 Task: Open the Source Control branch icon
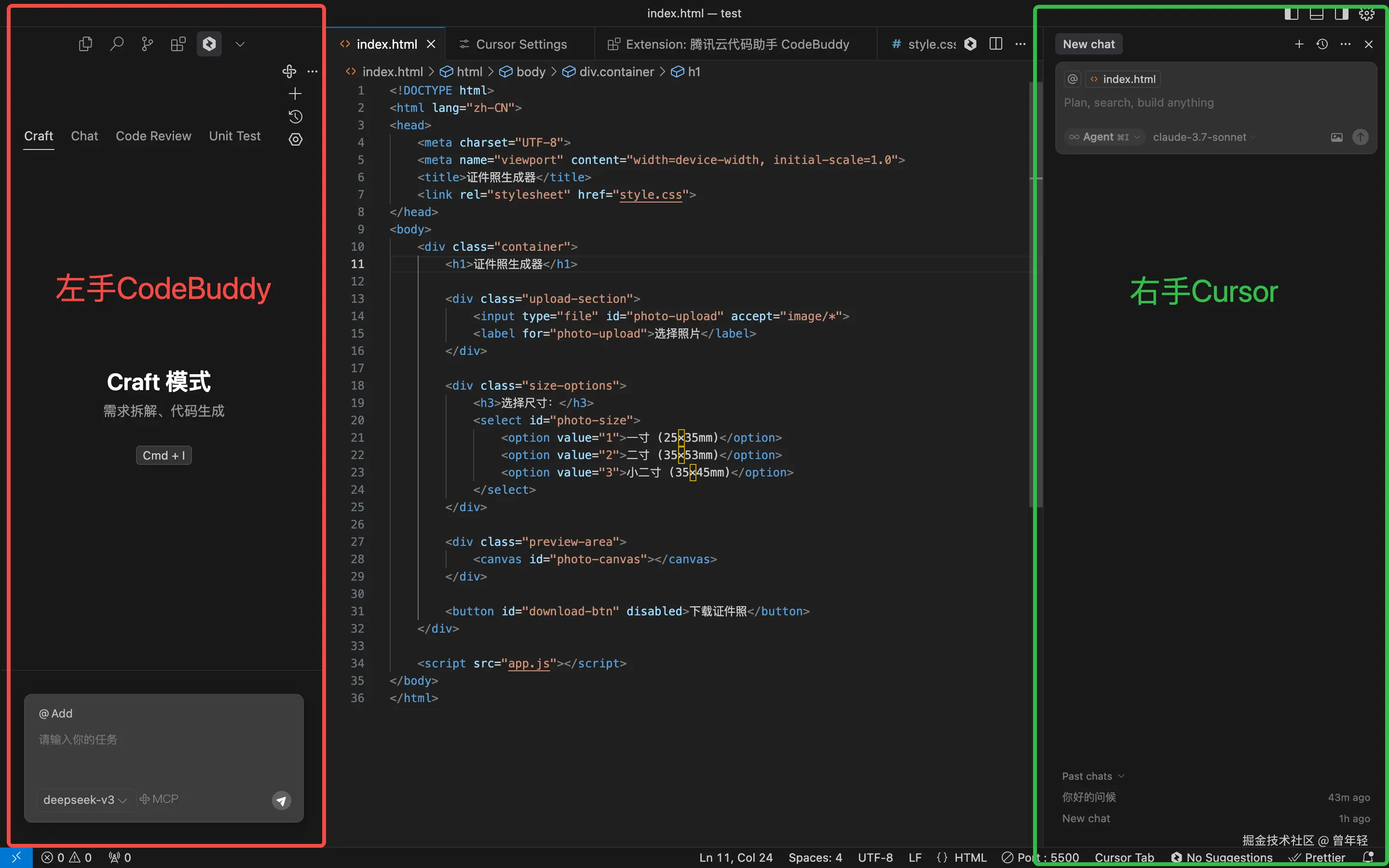pos(148,44)
